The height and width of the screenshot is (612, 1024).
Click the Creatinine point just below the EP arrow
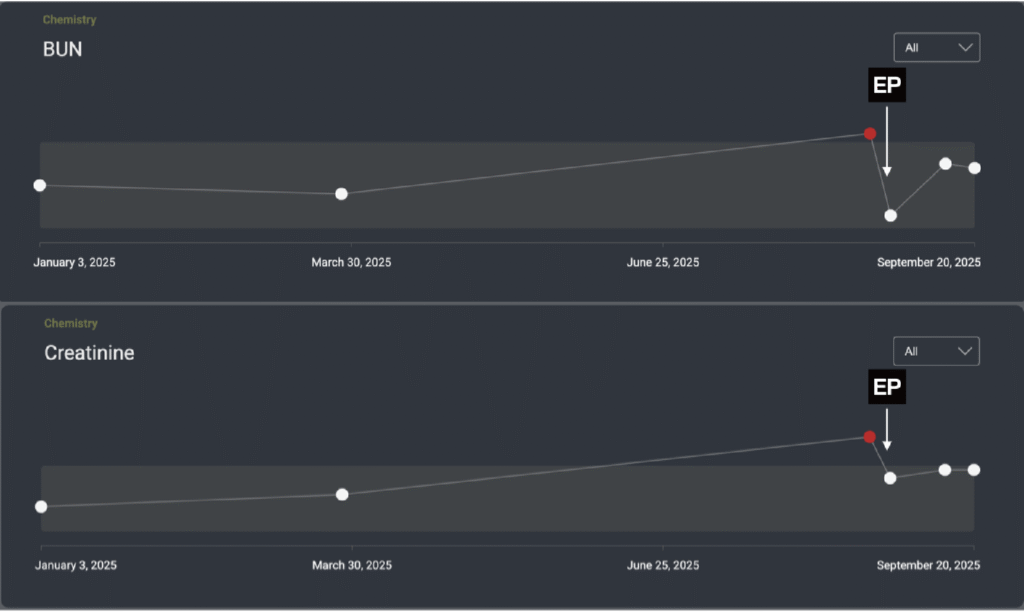point(890,478)
